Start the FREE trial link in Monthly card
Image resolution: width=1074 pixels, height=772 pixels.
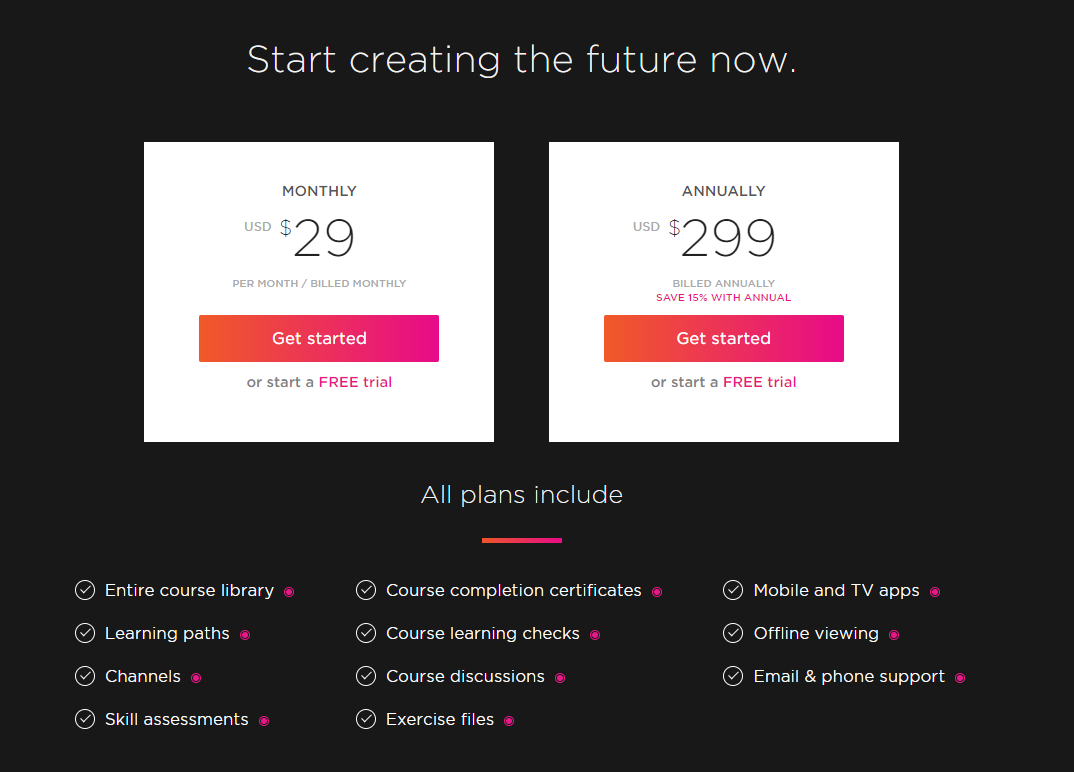tap(355, 382)
